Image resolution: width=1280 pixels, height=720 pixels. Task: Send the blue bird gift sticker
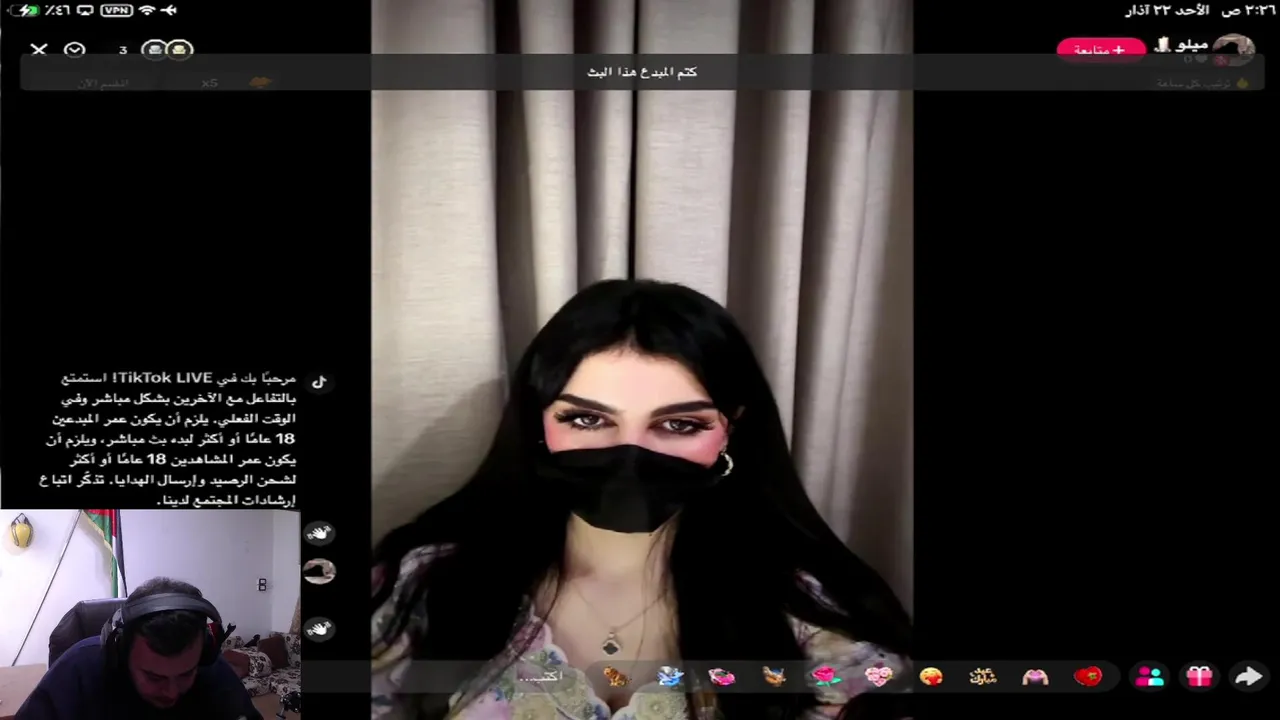pyautogui.click(x=669, y=677)
